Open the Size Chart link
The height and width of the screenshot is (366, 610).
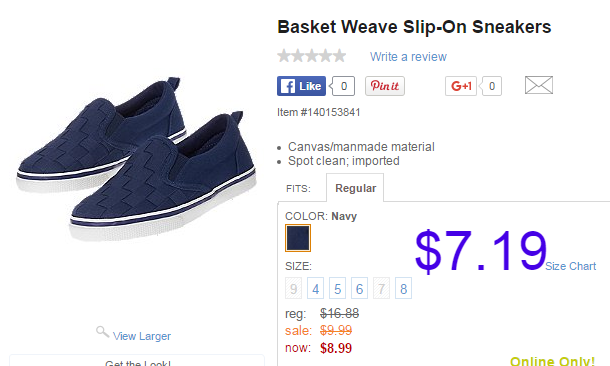coord(571,266)
